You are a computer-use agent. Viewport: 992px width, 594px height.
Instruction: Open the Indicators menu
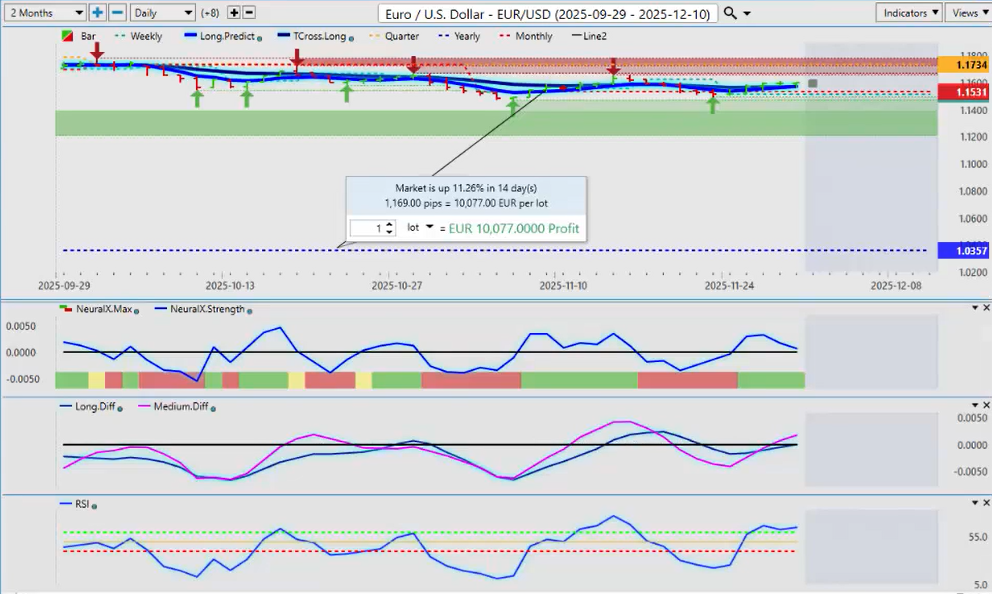908,13
